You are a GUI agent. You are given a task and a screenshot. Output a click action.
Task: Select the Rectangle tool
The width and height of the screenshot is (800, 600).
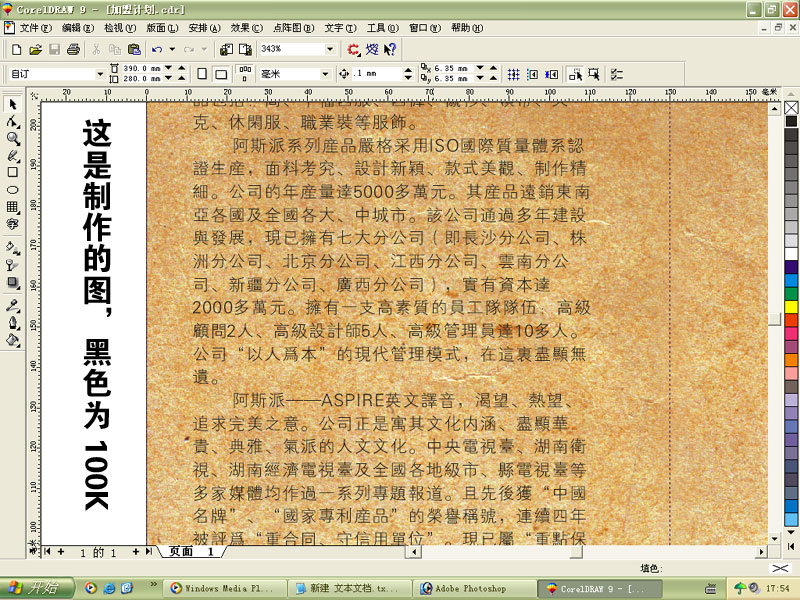(13, 172)
